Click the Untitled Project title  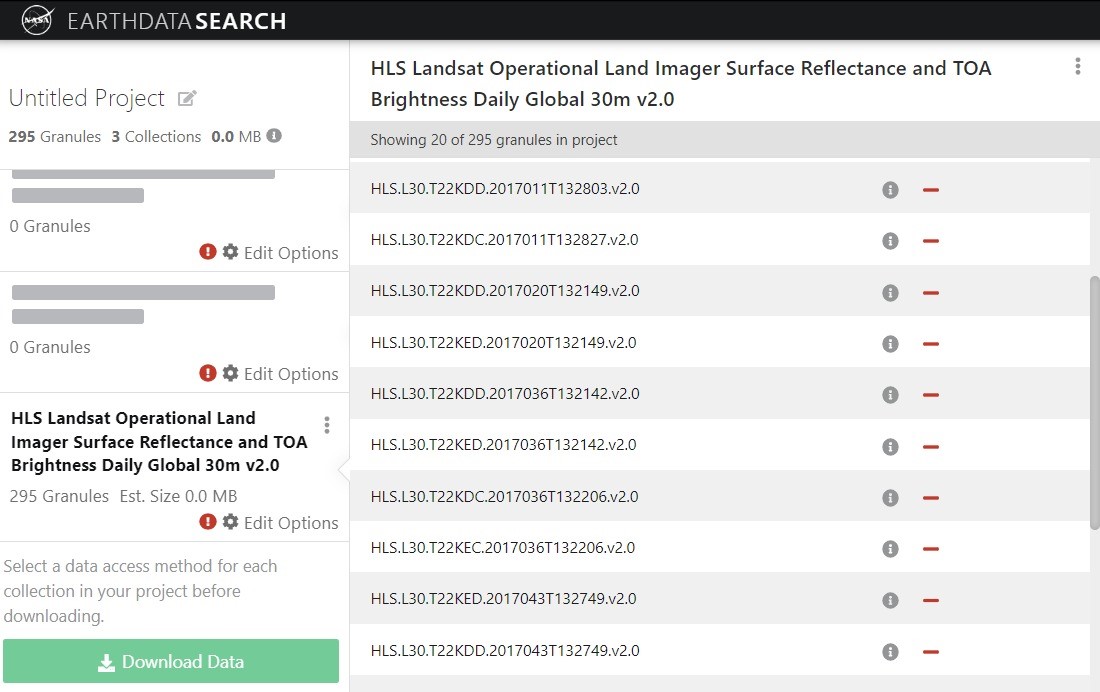click(87, 98)
